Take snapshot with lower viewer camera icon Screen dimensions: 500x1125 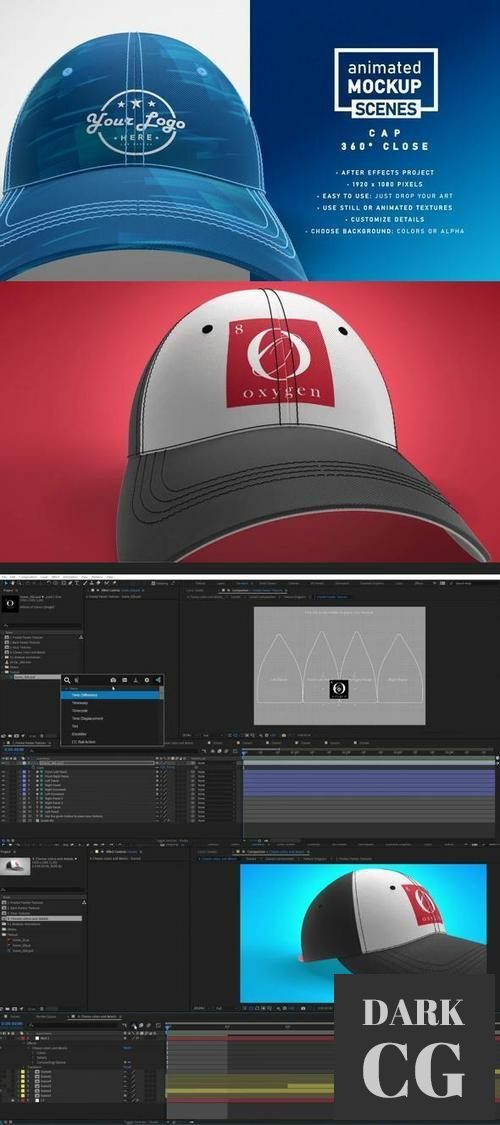click(x=303, y=1008)
